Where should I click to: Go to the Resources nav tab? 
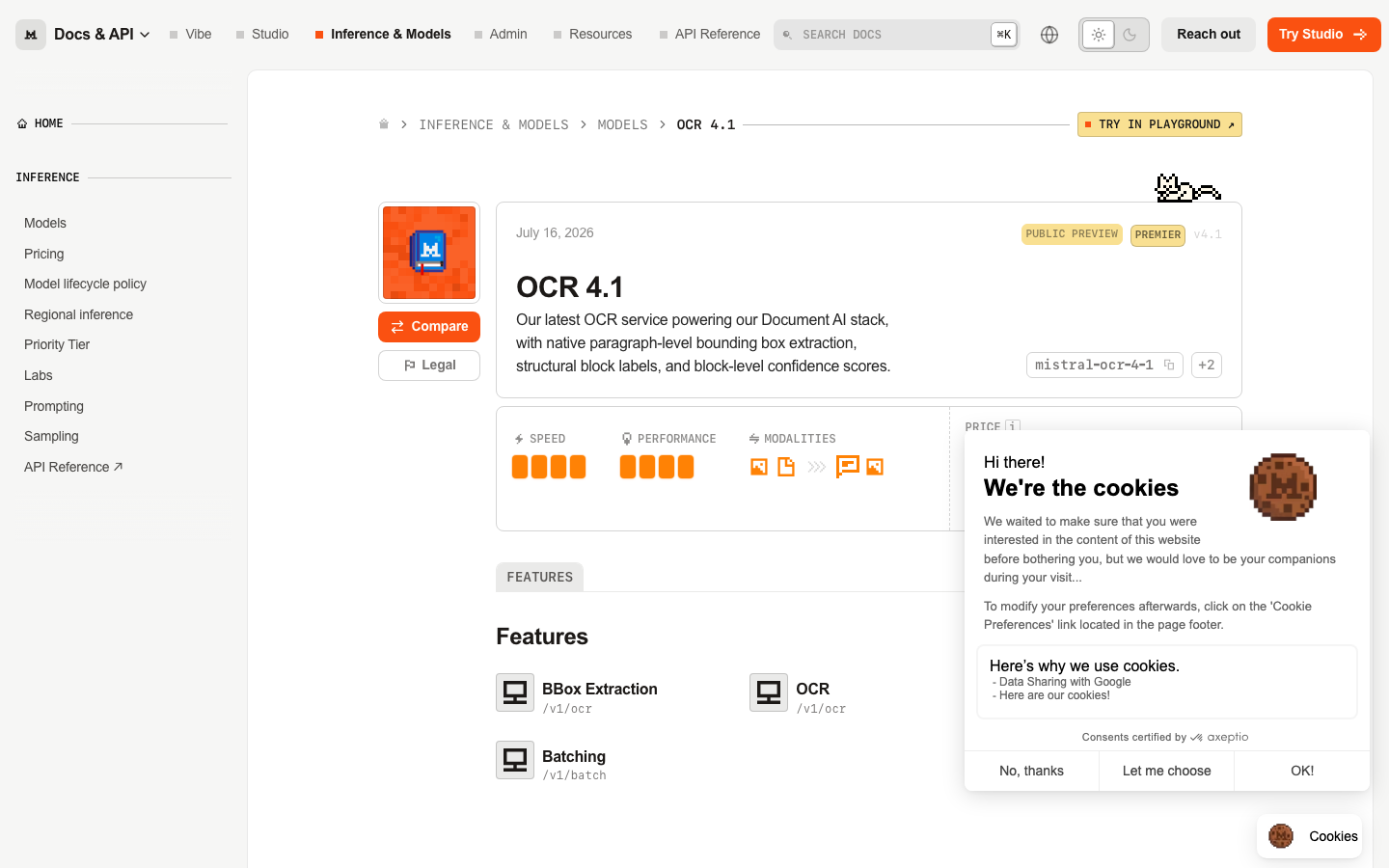coord(592,35)
